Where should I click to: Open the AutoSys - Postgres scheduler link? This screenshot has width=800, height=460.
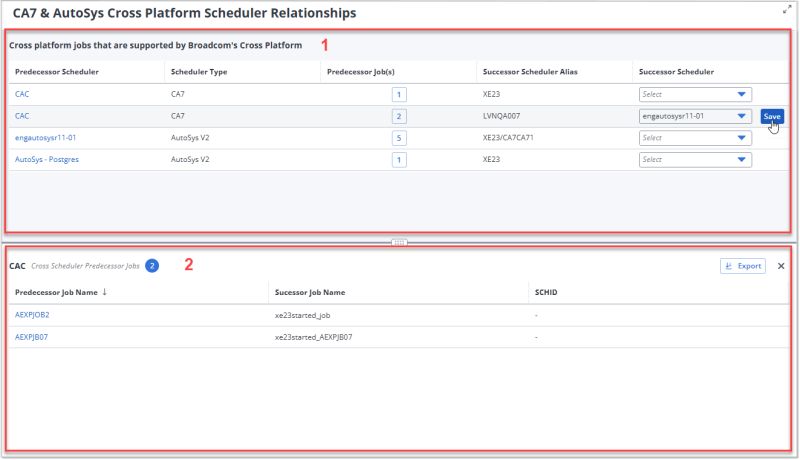(47, 160)
